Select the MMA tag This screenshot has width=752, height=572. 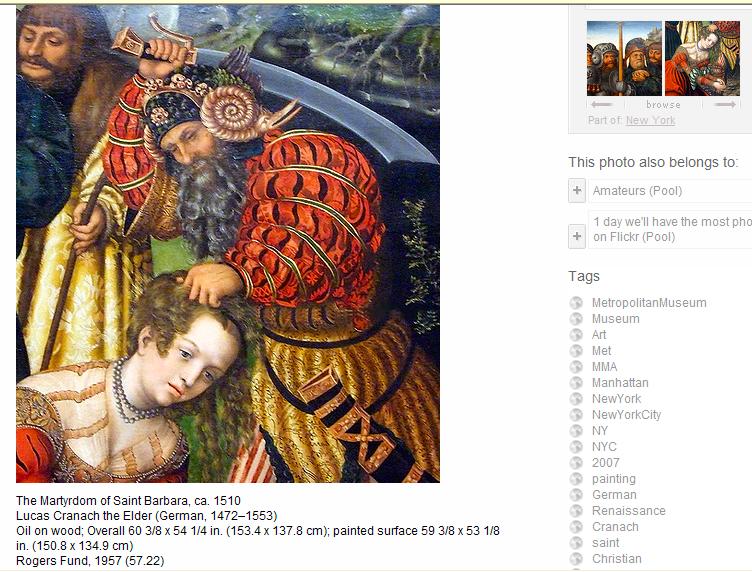604,367
